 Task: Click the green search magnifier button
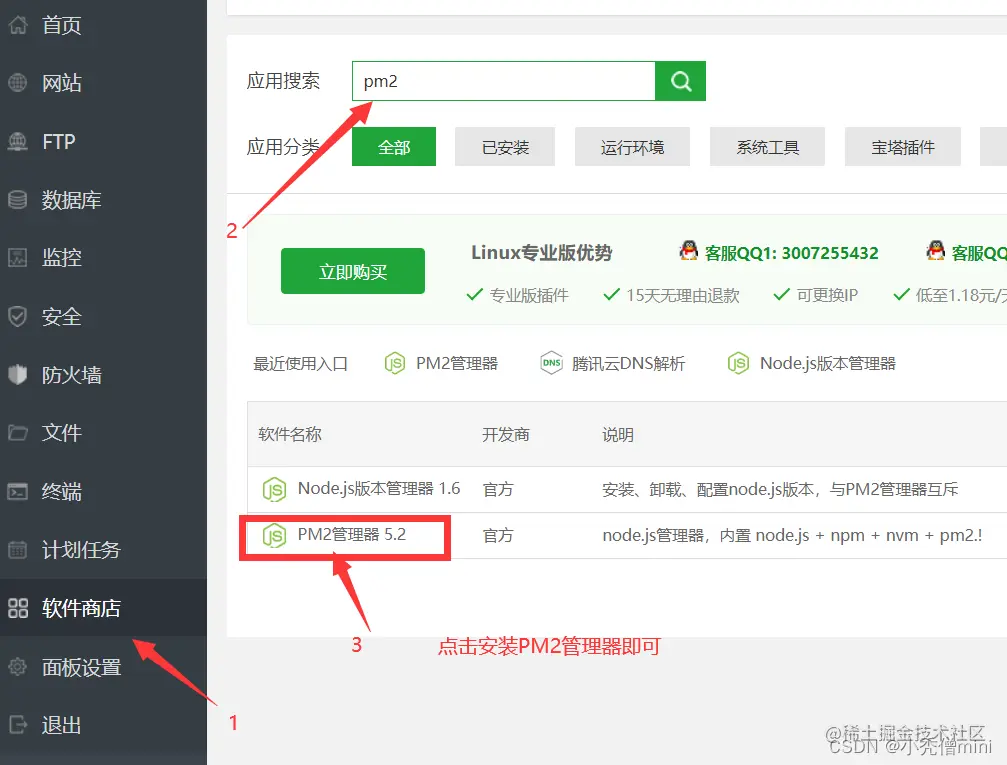[x=680, y=81]
